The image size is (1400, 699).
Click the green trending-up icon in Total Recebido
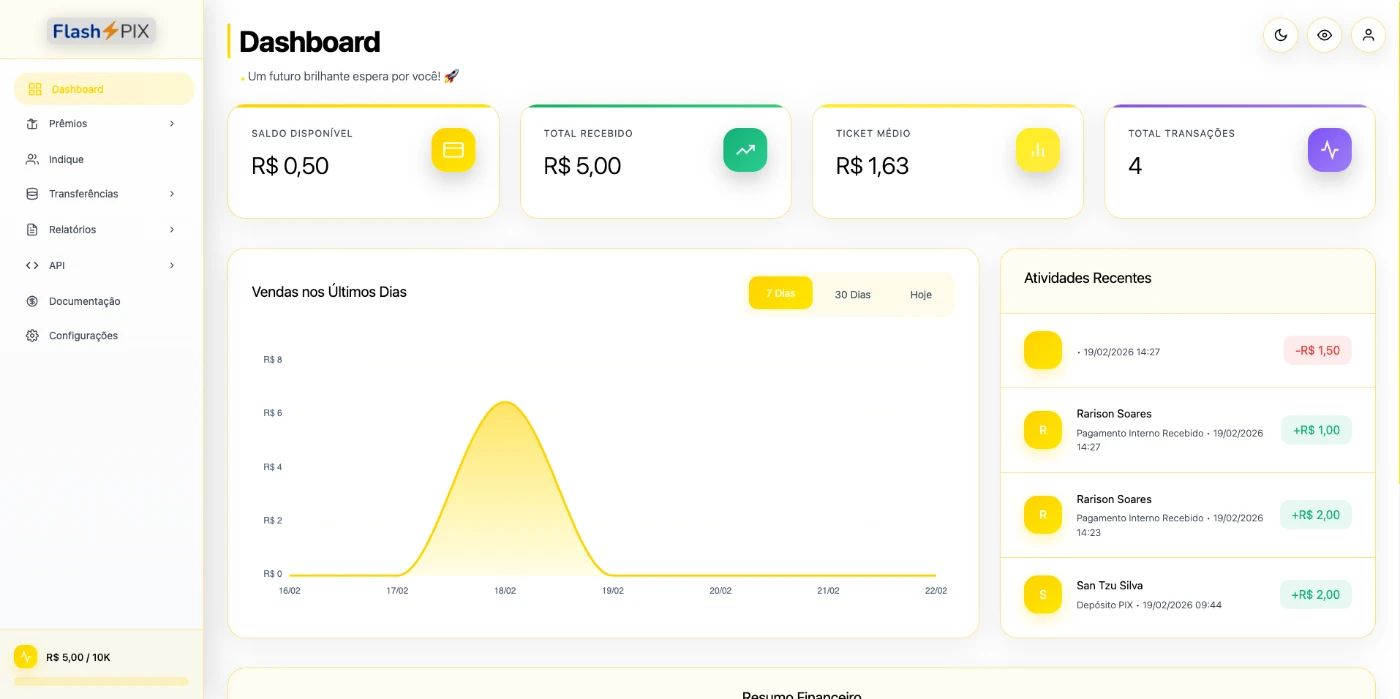pos(745,150)
